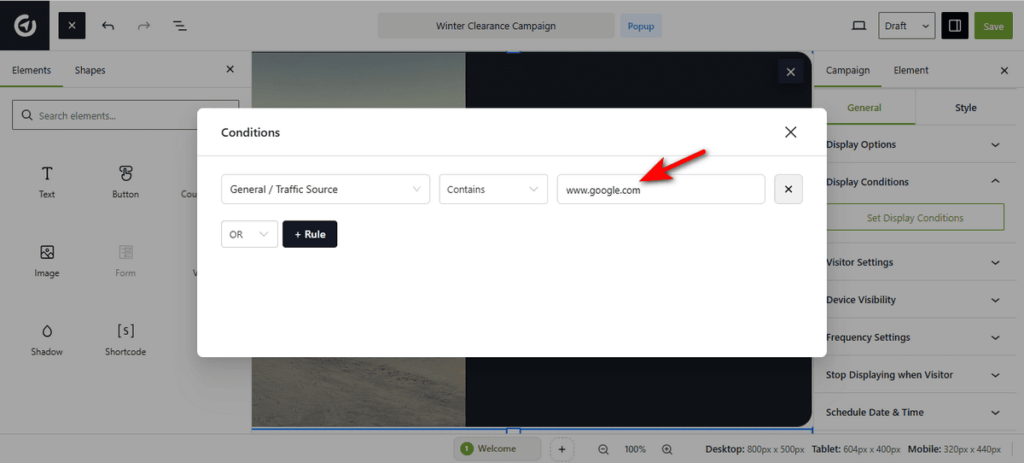Collapse Display Conditions section
This screenshot has height=463, width=1024.
point(913,182)
